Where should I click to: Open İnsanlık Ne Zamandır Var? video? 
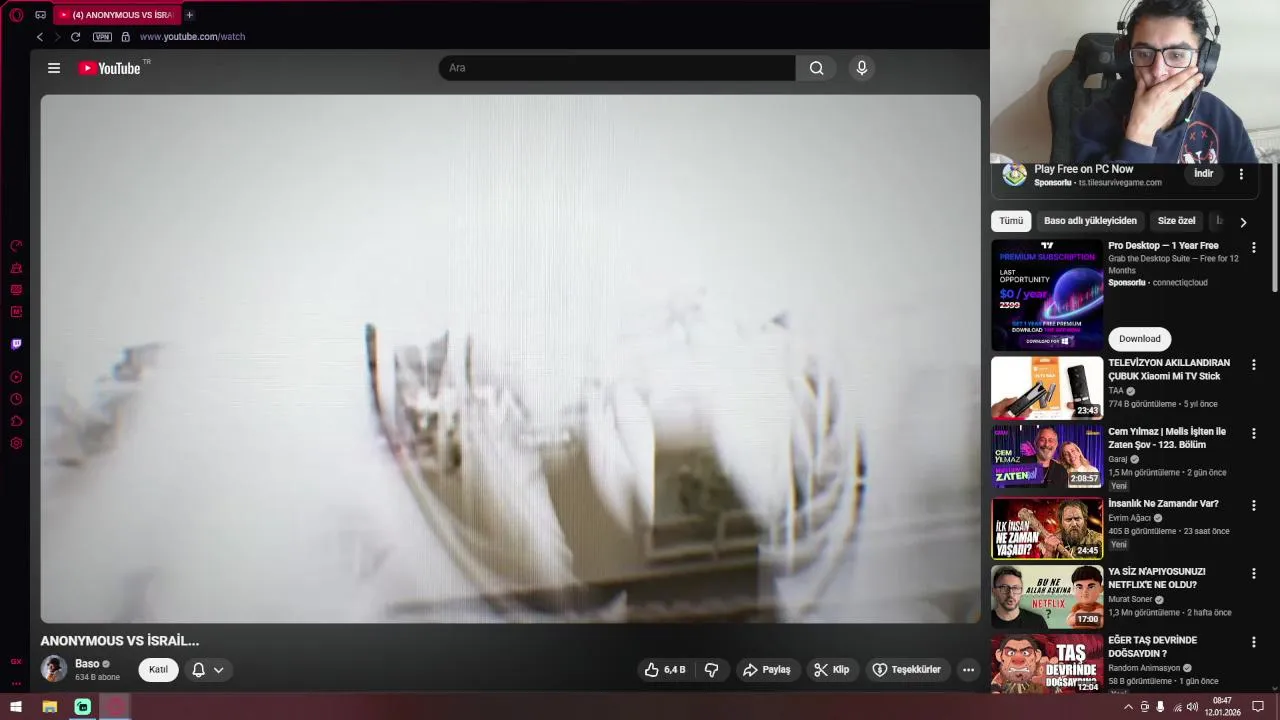coord(1047,528)
